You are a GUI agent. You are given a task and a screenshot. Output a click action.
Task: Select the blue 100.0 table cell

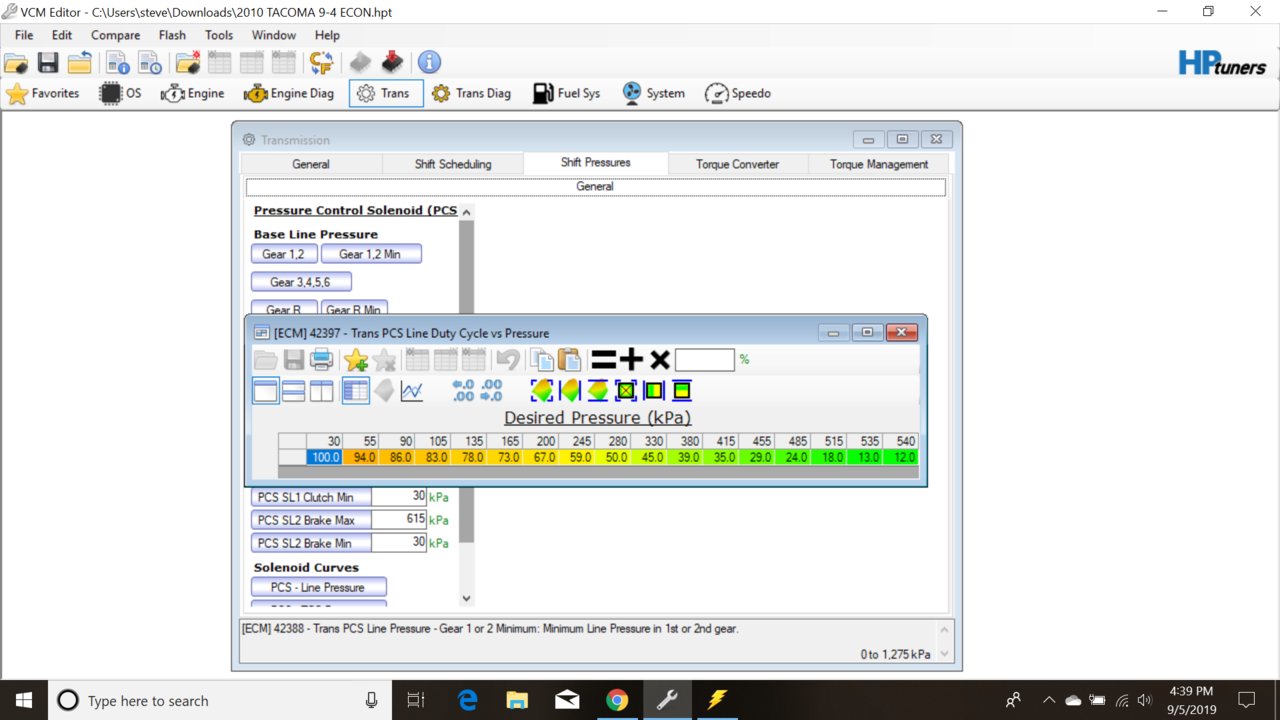point(324,457)
